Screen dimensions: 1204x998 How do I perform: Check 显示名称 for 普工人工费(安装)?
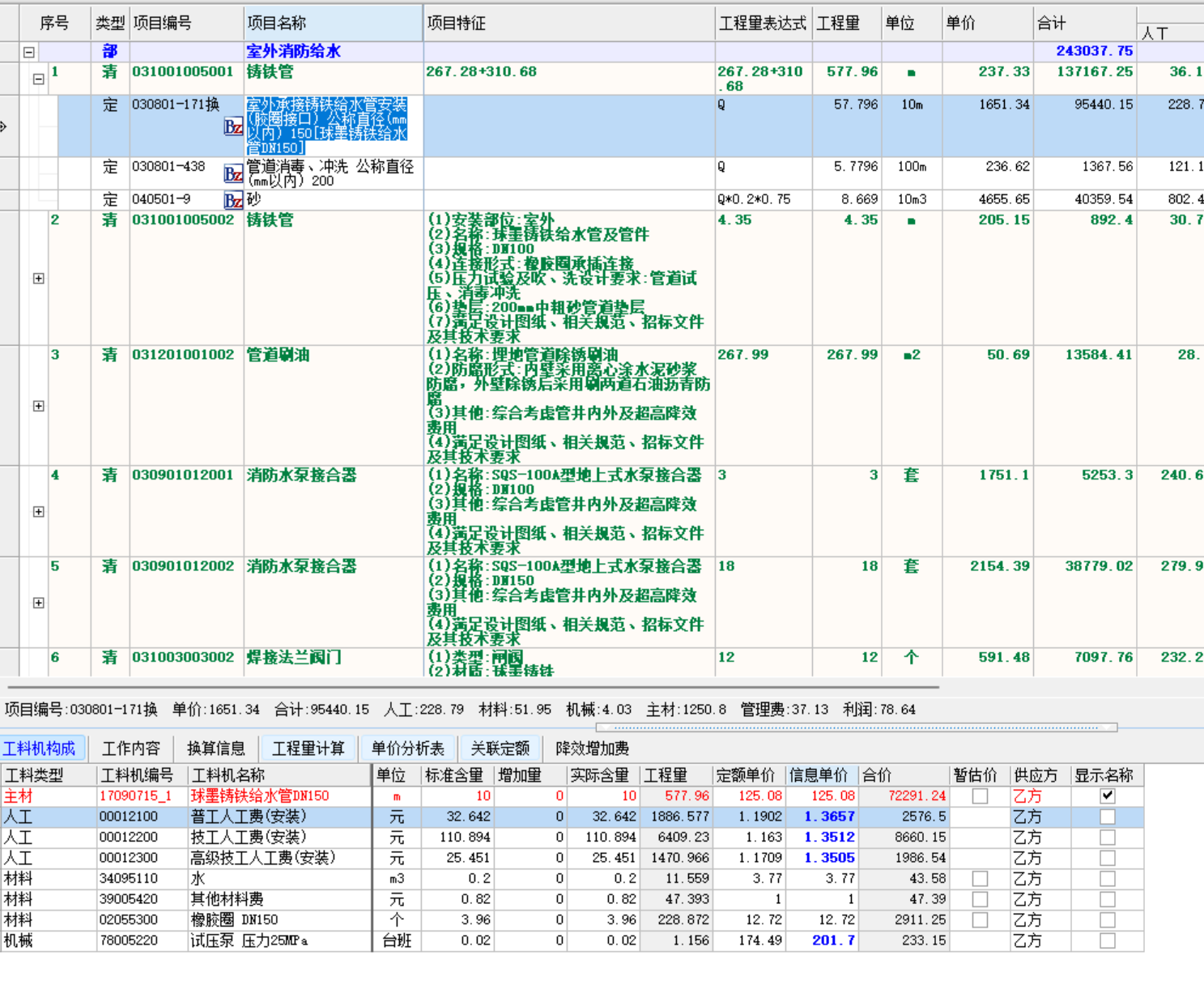point(1108,817)
